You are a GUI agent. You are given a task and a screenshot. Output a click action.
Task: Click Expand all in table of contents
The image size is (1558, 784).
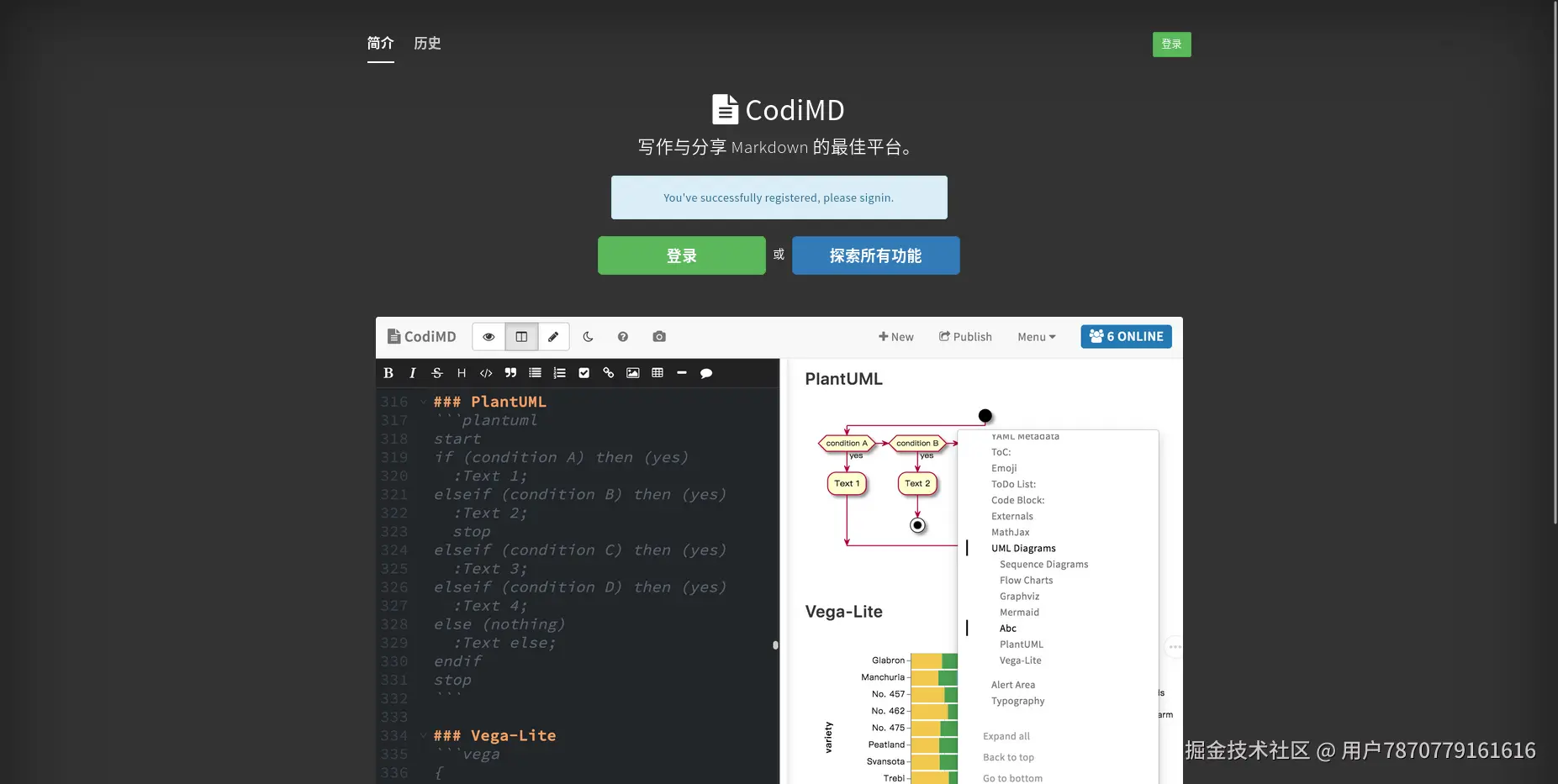tap(1006, 736)
